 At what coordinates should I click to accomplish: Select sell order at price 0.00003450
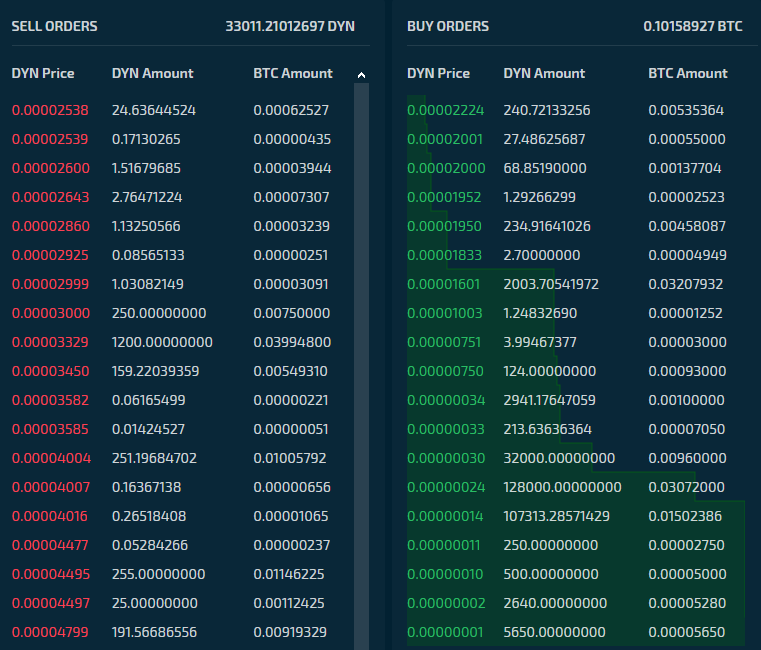tap(182, 371)
